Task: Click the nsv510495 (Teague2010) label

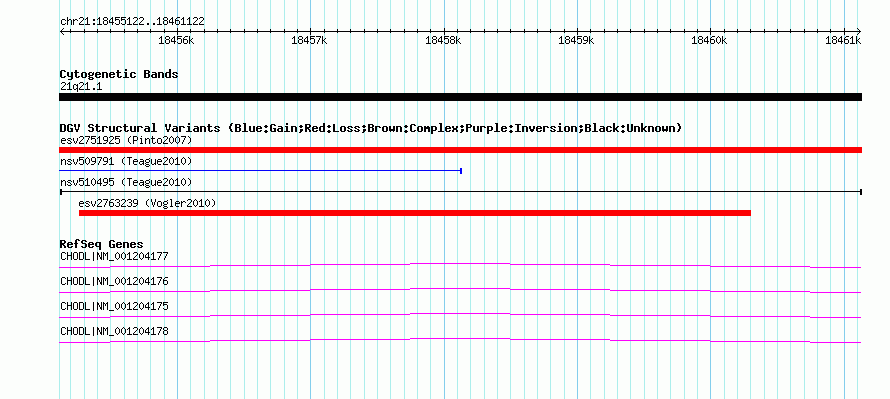Action: click(127, 182)
